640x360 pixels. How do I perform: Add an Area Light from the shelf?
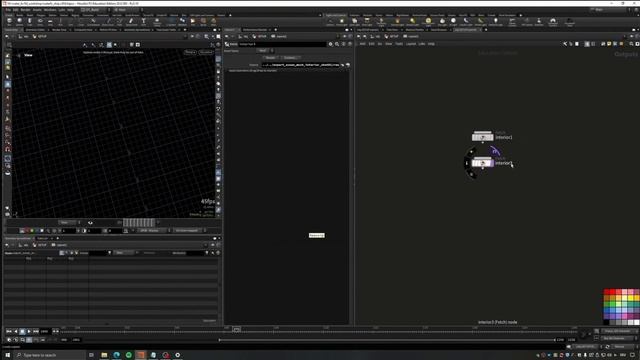[x=367, y=22]
